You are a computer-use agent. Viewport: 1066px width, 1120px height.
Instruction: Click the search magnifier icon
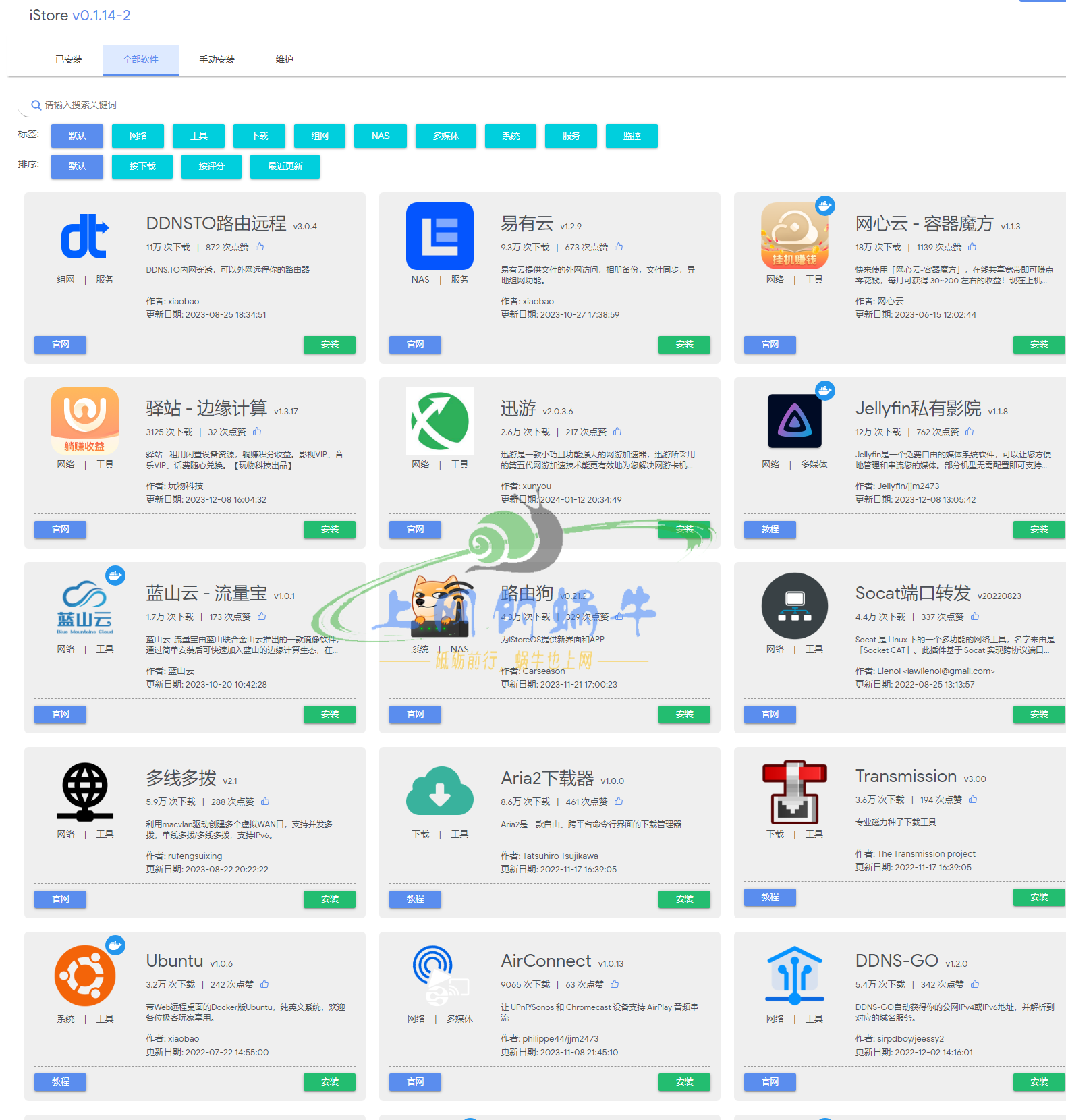click(x=36, y=105)
